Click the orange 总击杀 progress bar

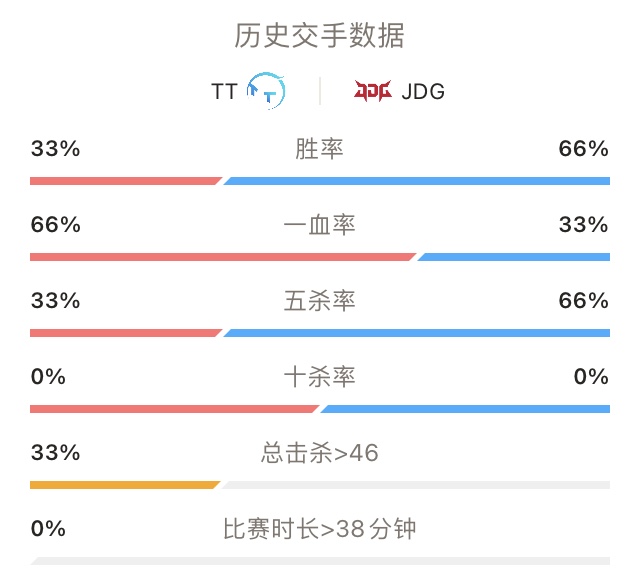[125, 485]
